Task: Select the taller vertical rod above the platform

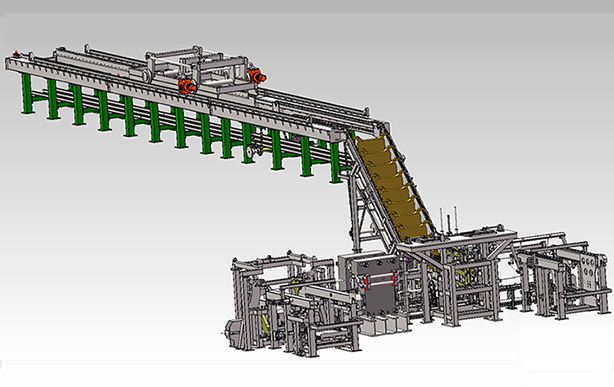Action: pos(455,219)
